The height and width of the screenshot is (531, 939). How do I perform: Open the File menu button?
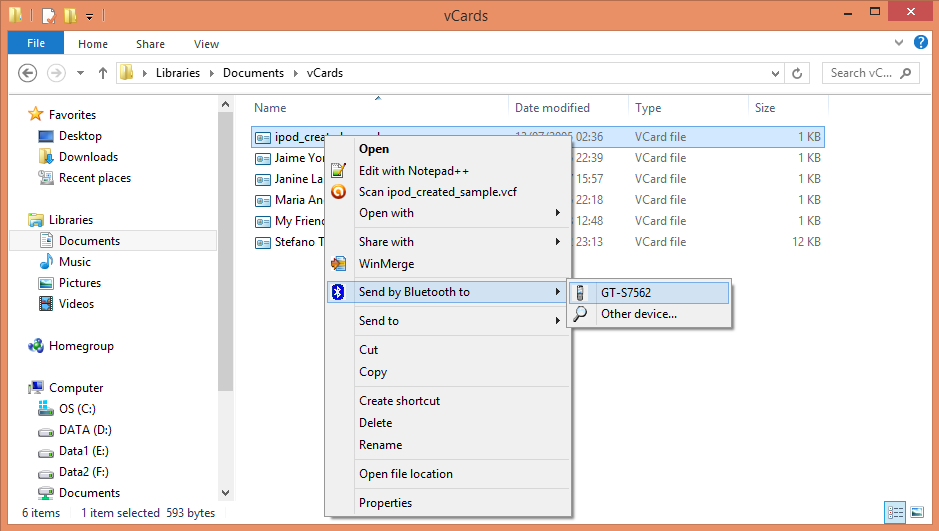pos(36,44)
